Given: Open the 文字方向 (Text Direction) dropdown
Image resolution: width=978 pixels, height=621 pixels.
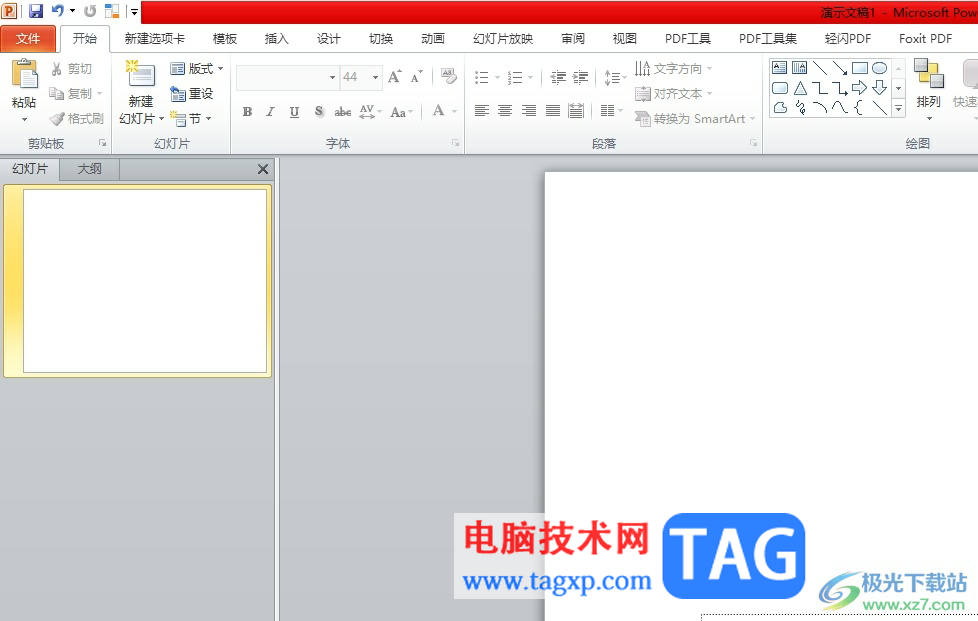Looking at the screenshot, I should (x=673, y=69).
